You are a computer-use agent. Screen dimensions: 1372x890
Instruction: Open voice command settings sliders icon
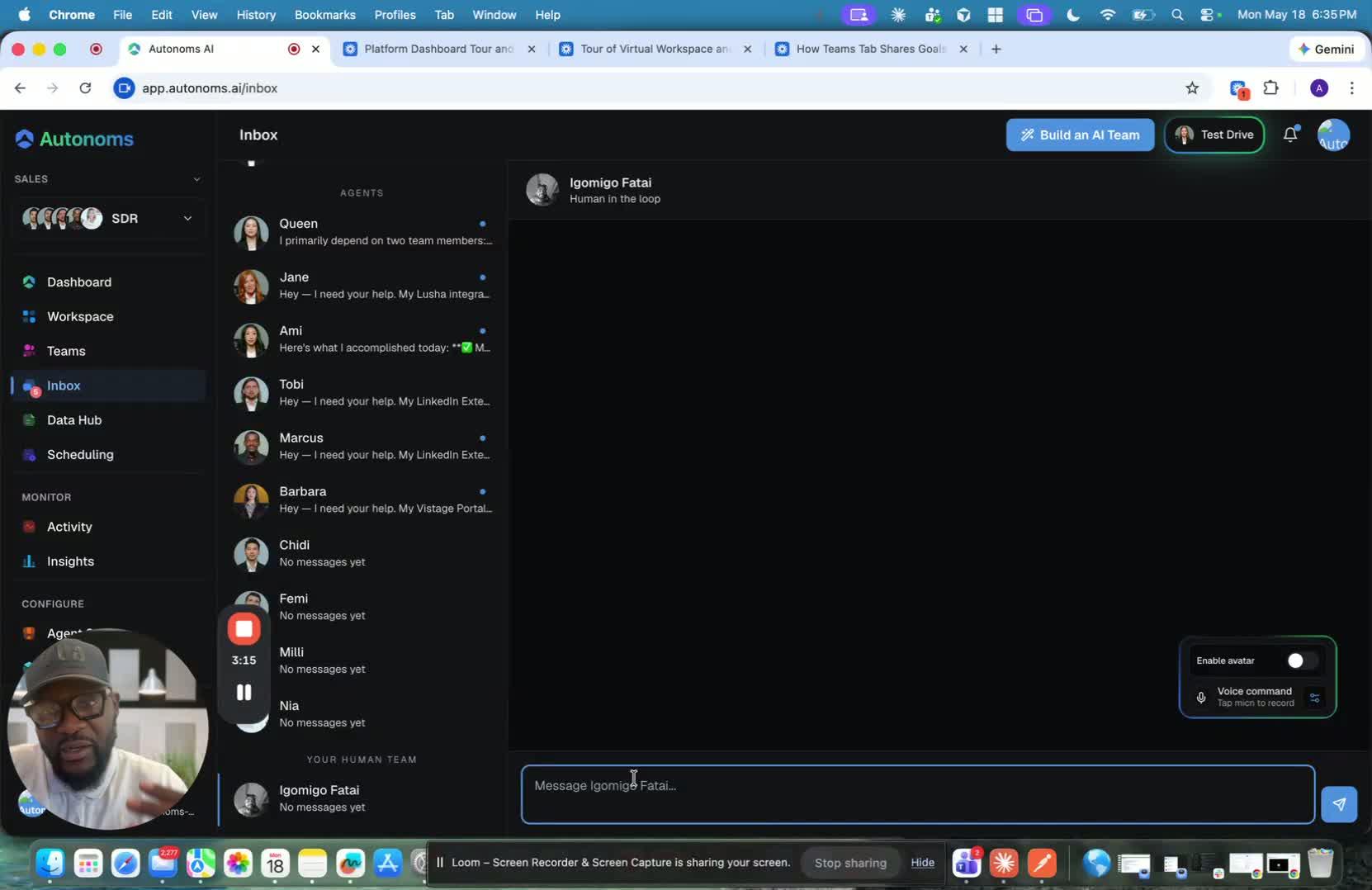point(1314,698)
